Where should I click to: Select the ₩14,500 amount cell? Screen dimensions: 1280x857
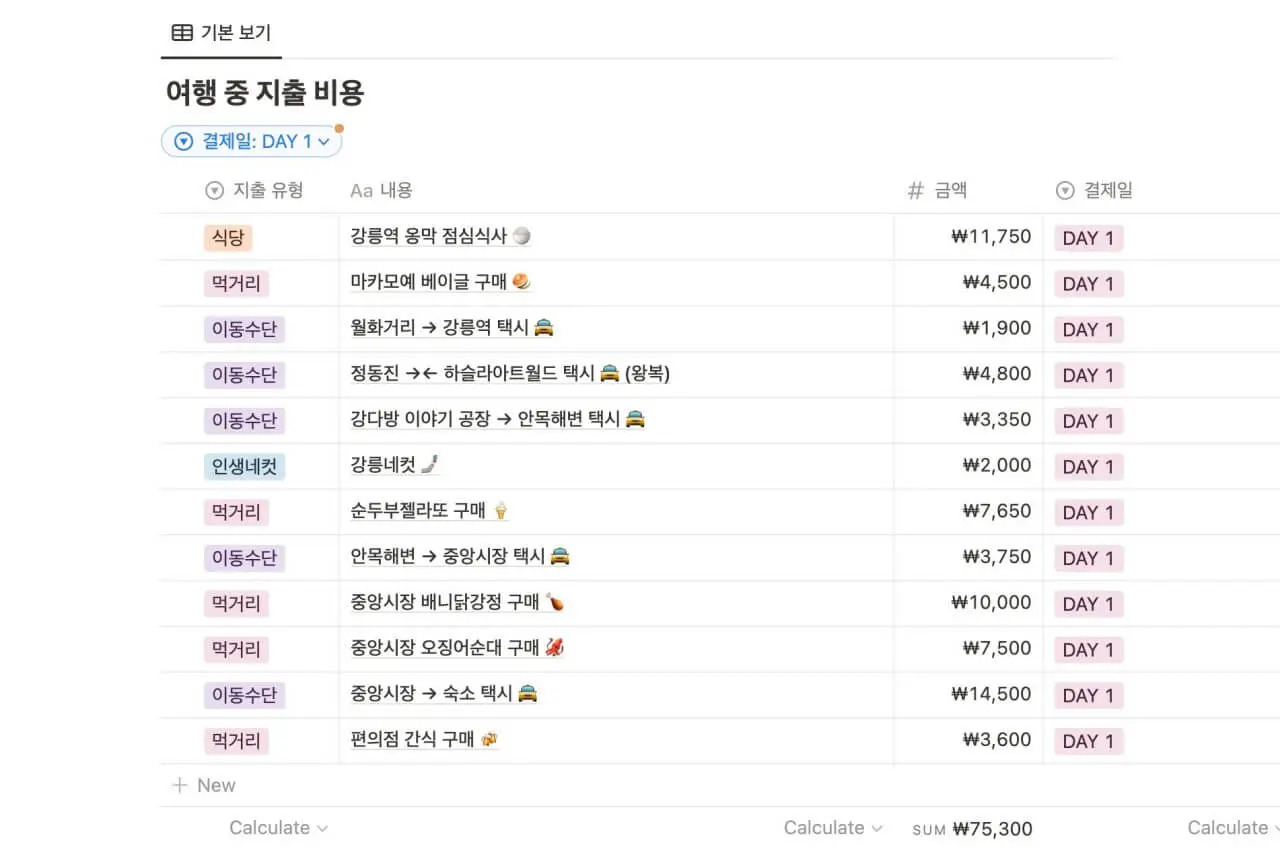(968, 694)
